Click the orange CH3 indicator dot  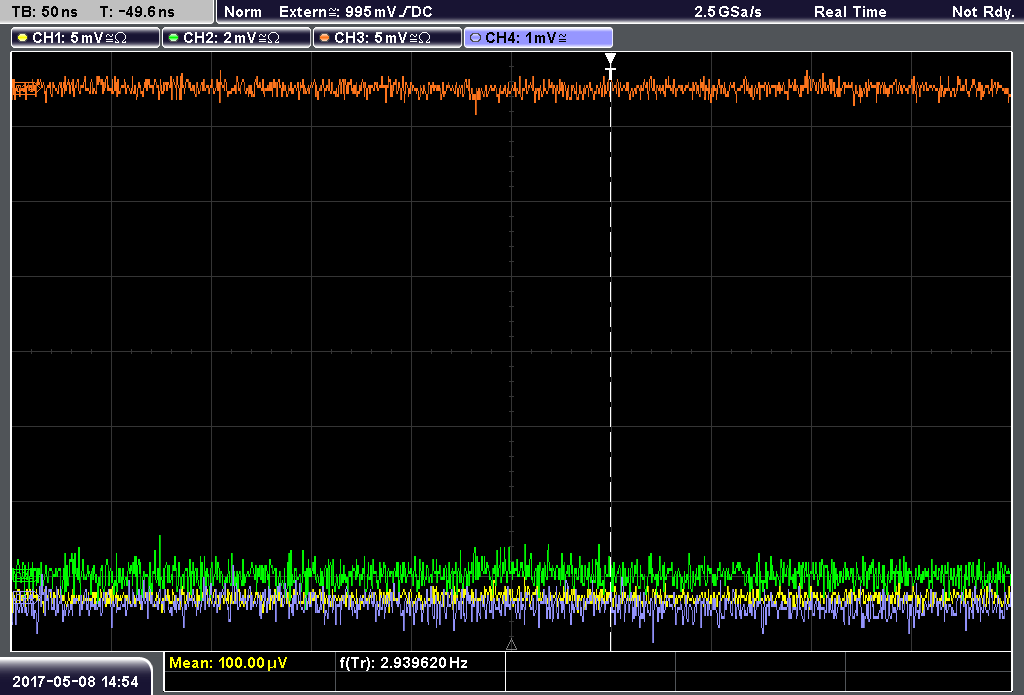pos(325,38)
